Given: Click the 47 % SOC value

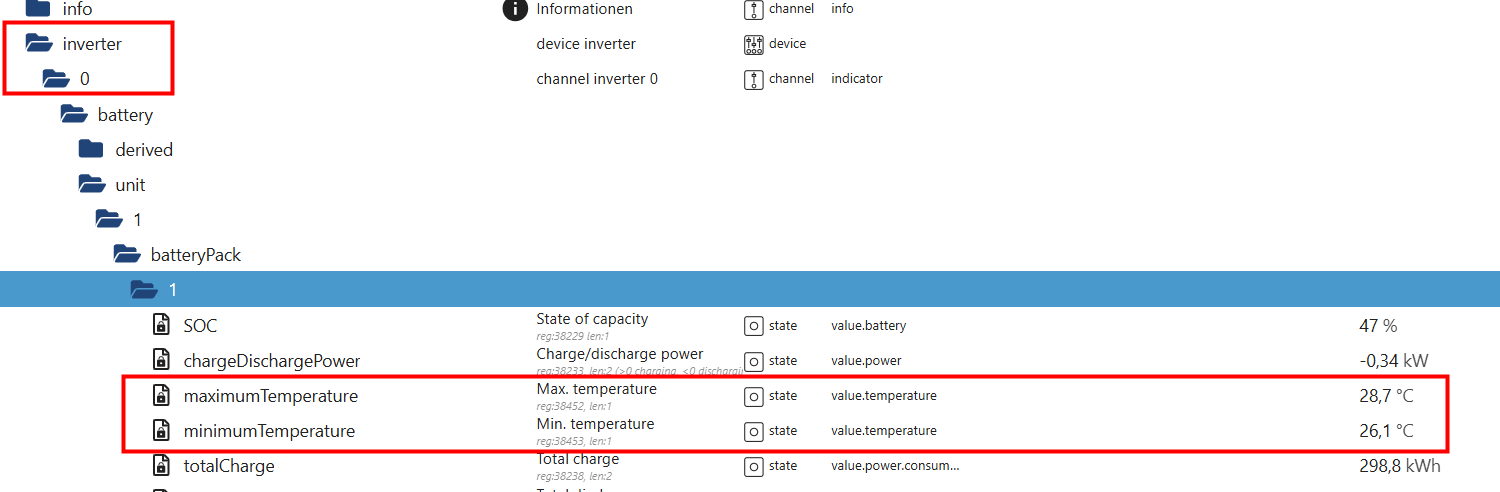Looking at the screenshot, I should click(1378, 326).
